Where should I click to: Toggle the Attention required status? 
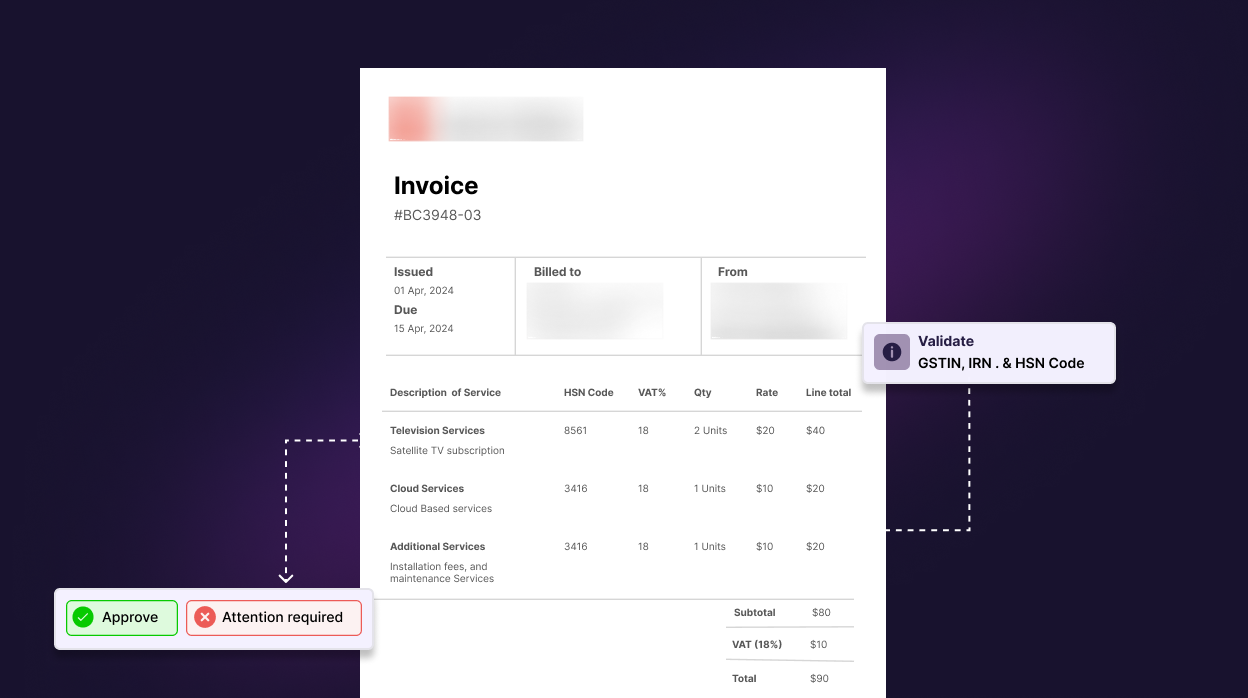coord(273,617)
